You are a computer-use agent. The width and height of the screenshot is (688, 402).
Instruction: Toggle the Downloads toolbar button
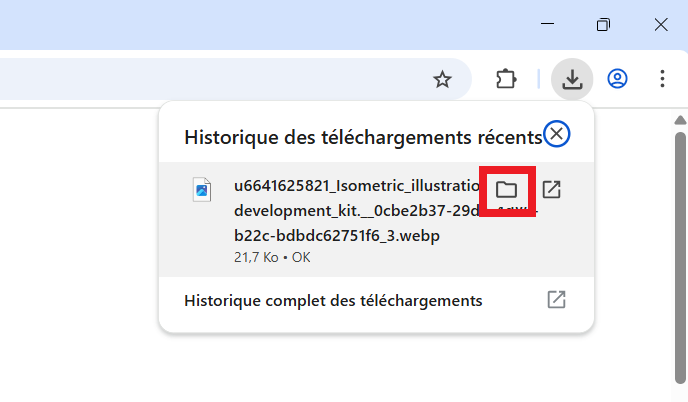pyautogui.click(x=572, y=79)
